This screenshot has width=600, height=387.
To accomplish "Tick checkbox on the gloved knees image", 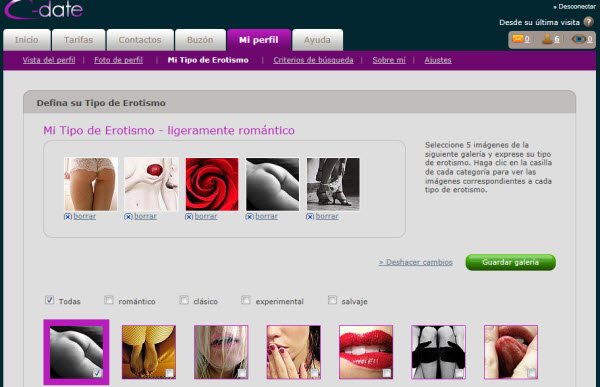I will click(459, 373).
